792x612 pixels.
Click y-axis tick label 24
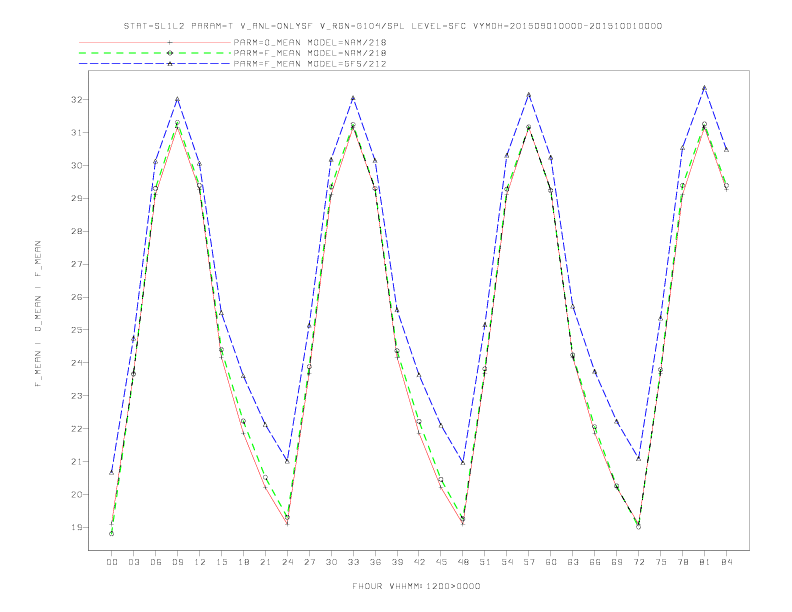(x=76, y=363)
